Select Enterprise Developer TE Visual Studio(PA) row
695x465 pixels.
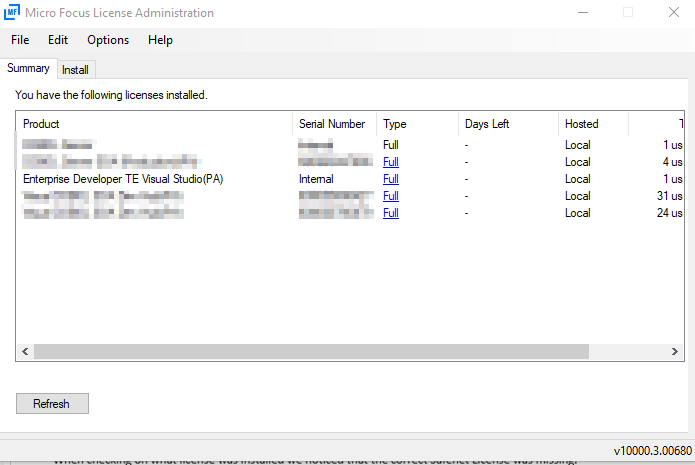[x=350, y=179]
